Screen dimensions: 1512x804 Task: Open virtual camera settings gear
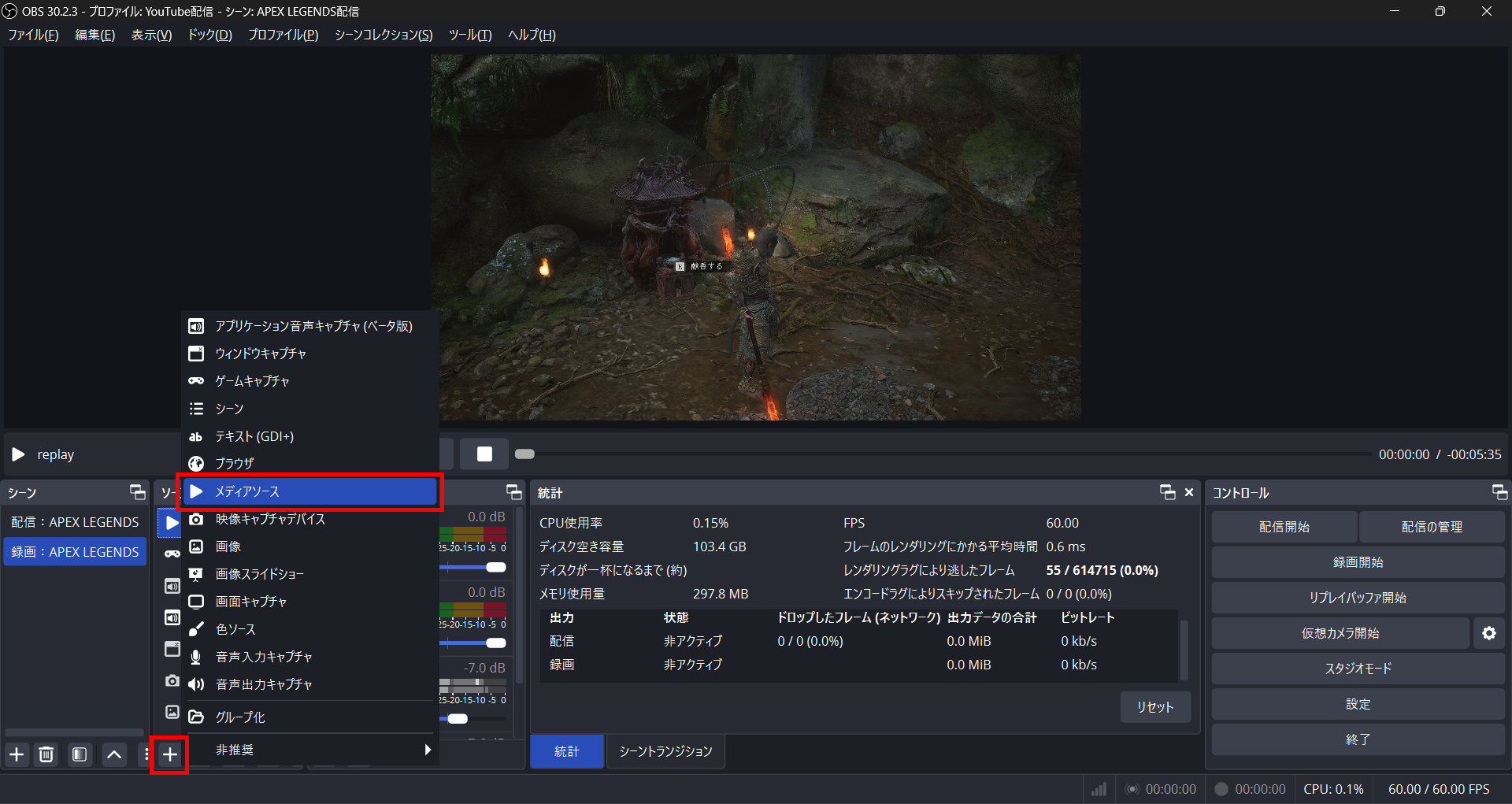1488,633
